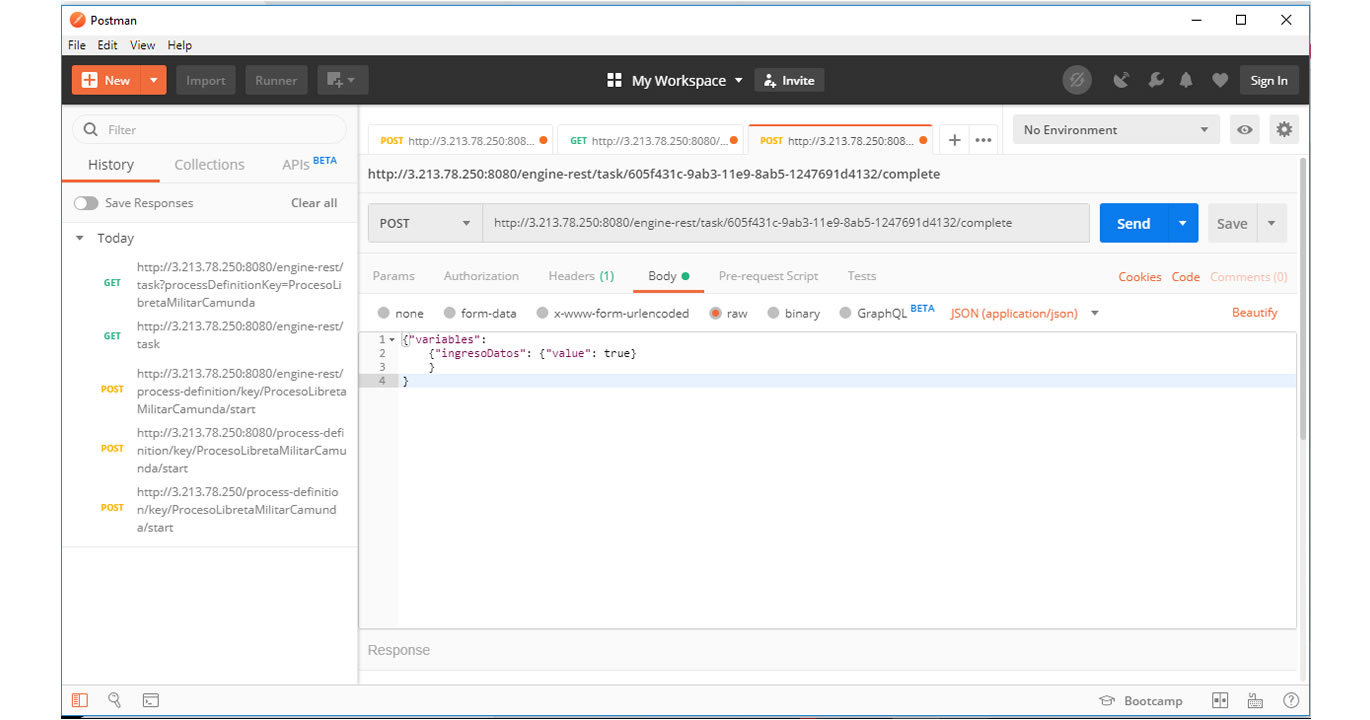Select the first POST request tab
Image resolution: width=1370 pixels, height=720 pixels.
click(460, 141)
